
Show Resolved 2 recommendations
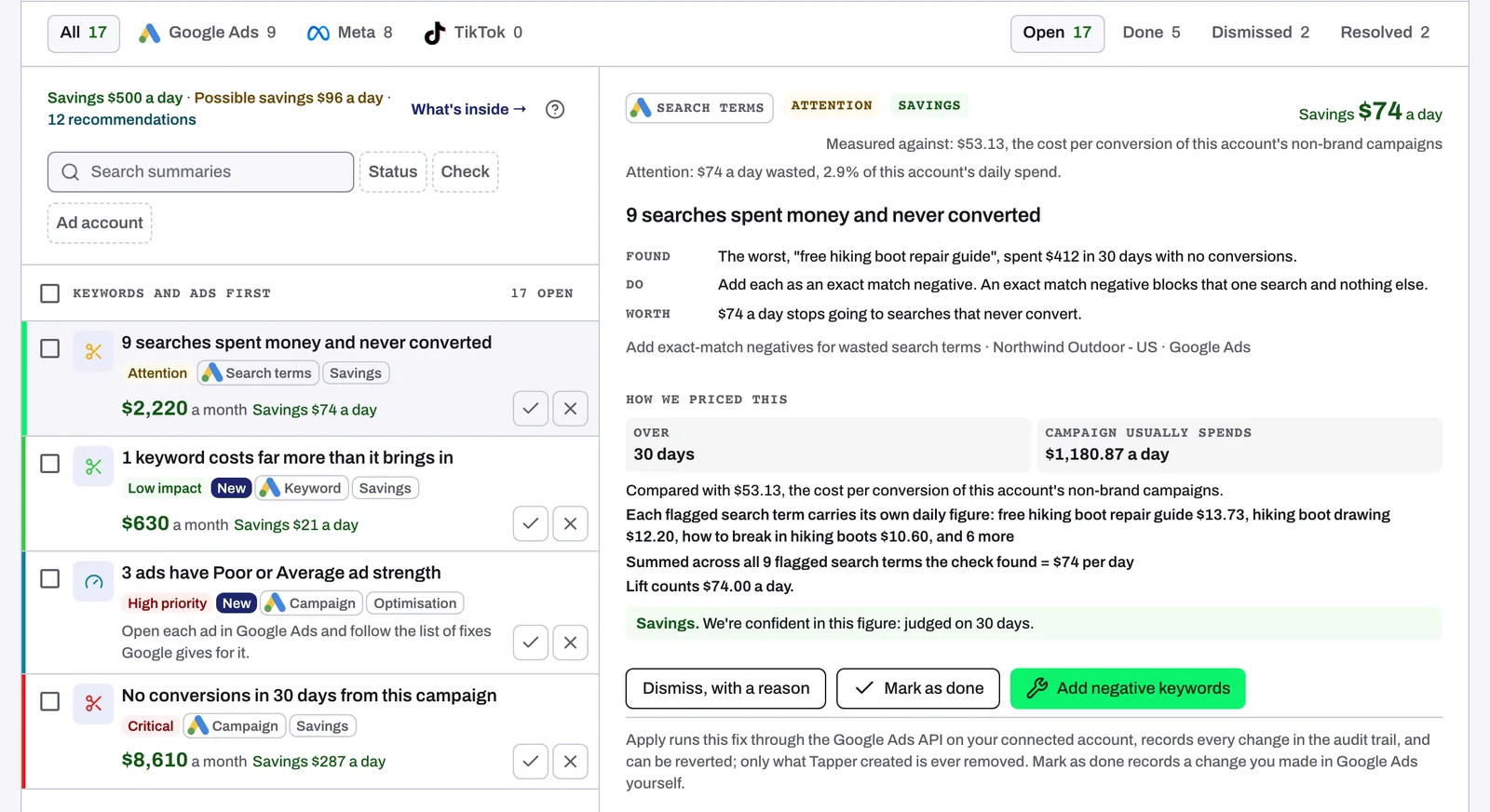click(x=1385, y=34)
